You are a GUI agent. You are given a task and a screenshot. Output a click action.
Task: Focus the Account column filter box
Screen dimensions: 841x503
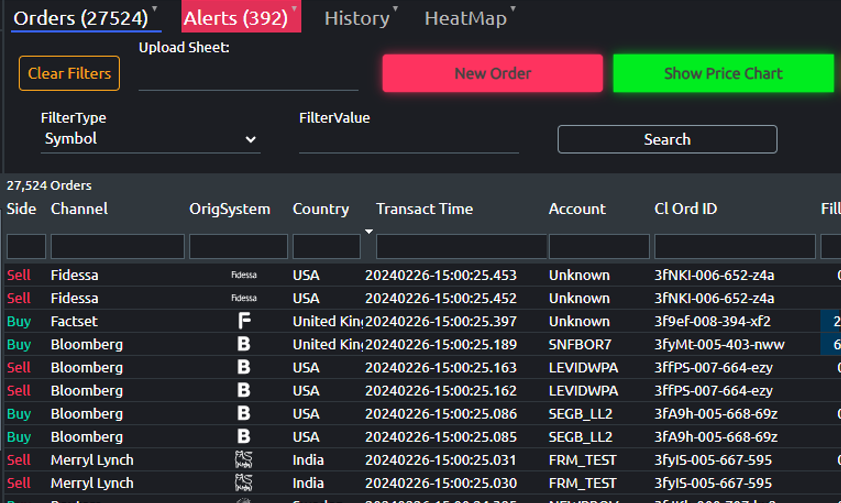pyautogui.click(x=599, y=247)
